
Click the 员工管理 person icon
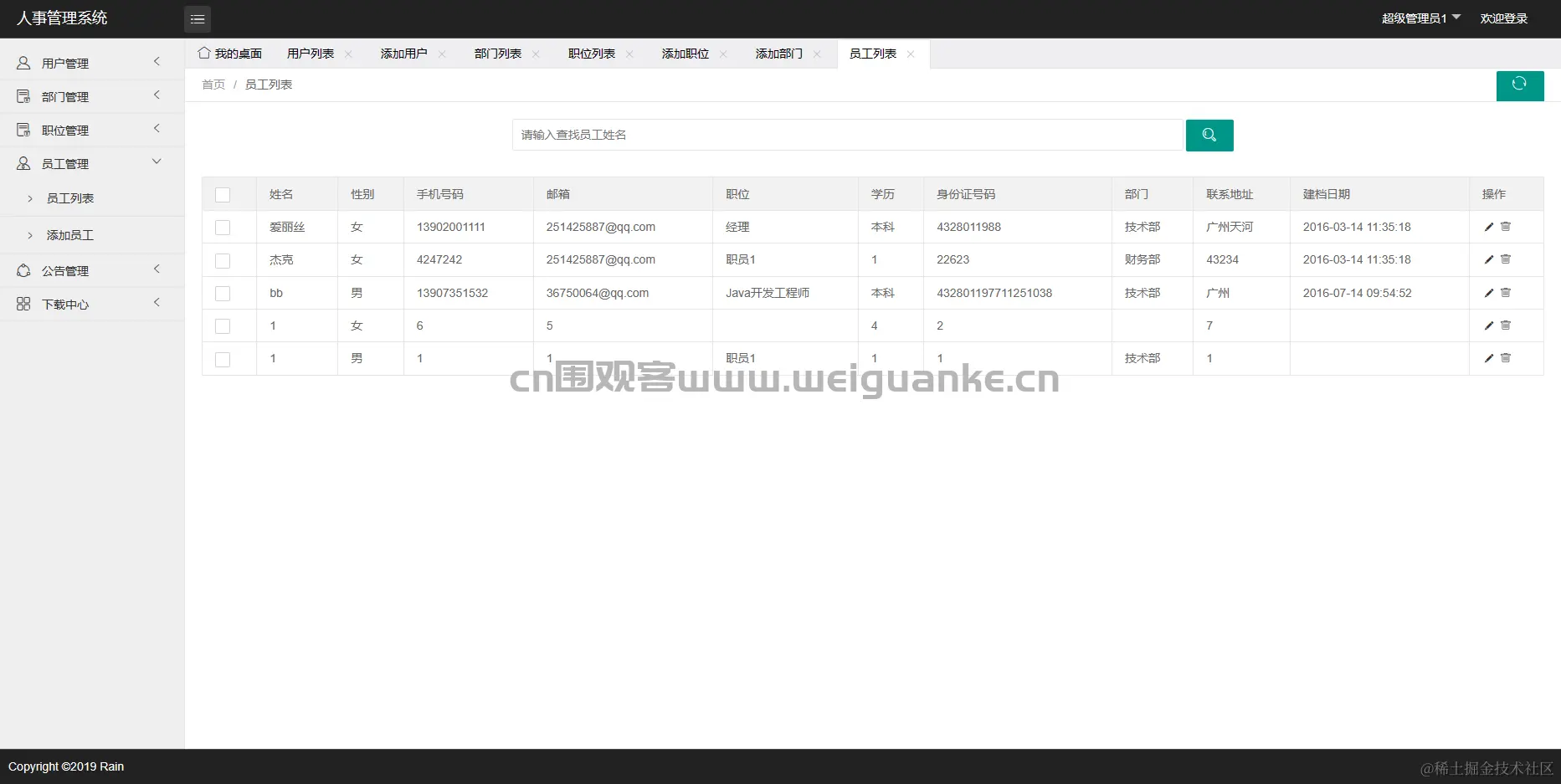(x=23, y=163)
